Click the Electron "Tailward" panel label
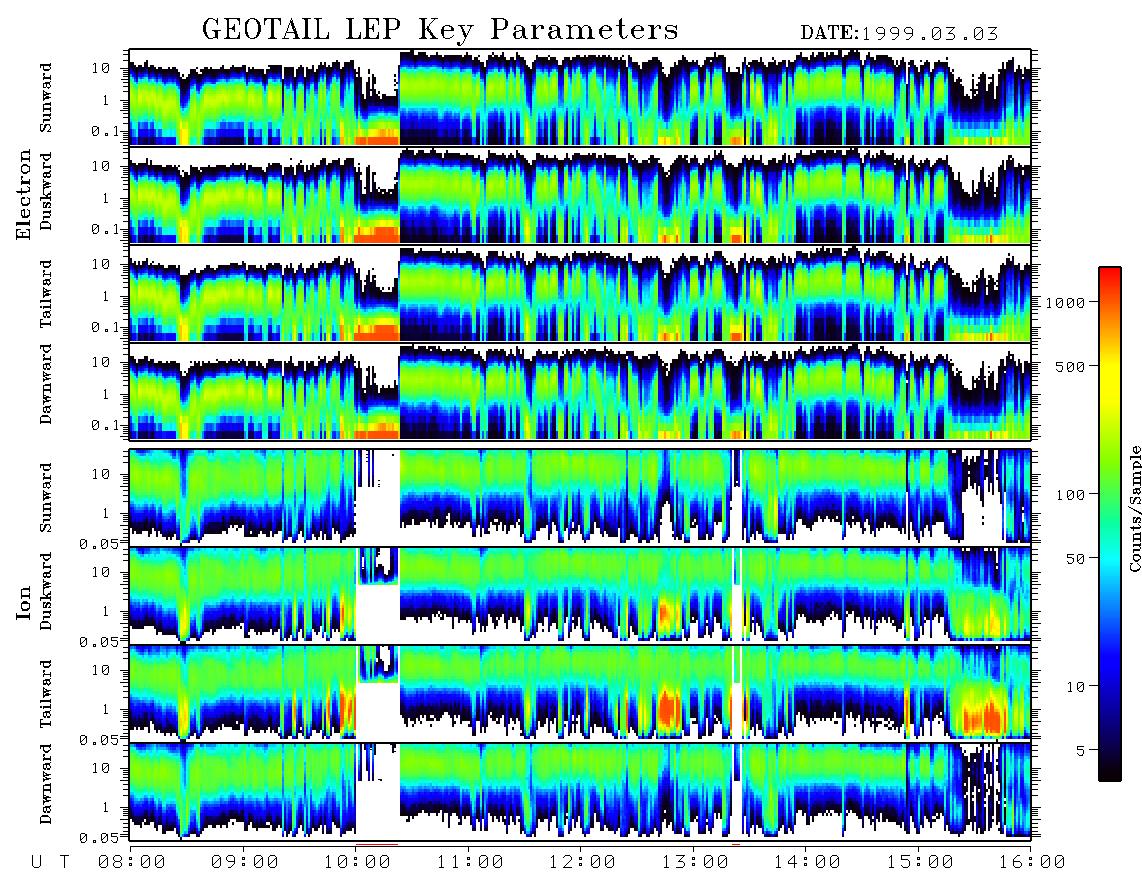 click(46, 294)
